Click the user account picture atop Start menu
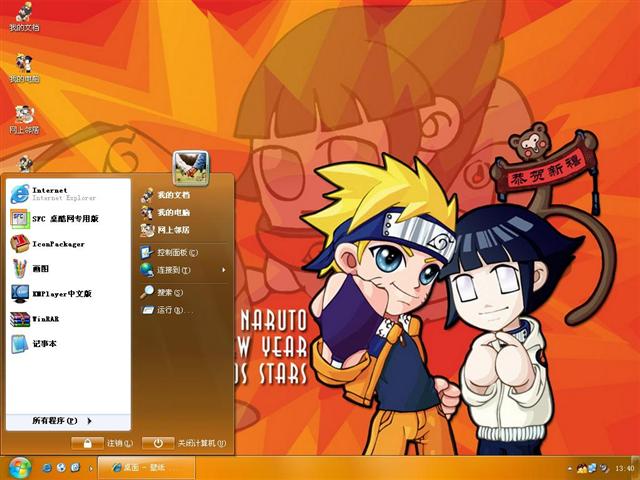 [x=191, y=168]
